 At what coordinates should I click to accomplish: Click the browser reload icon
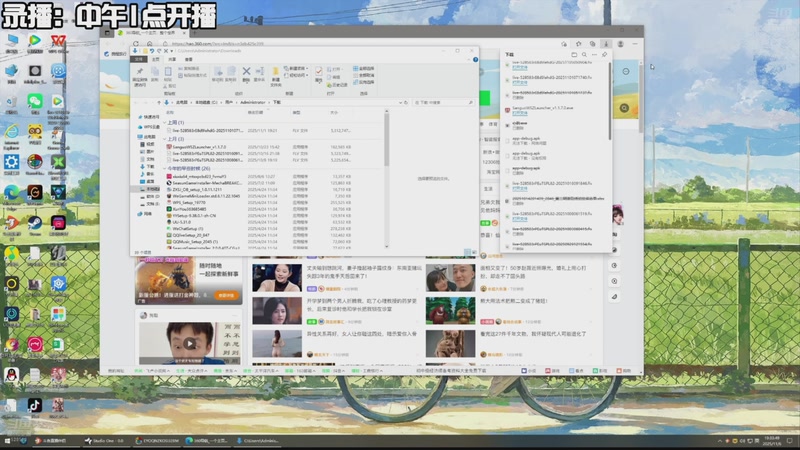[136, 44]
